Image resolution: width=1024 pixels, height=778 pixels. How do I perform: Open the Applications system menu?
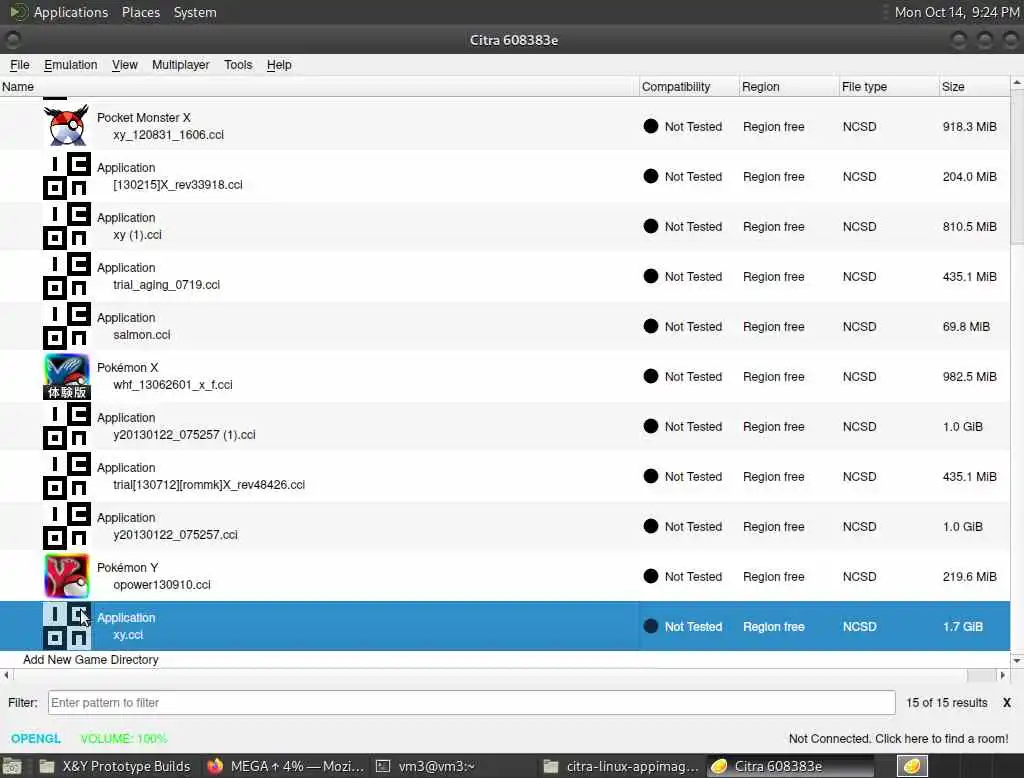coord(60,12)
